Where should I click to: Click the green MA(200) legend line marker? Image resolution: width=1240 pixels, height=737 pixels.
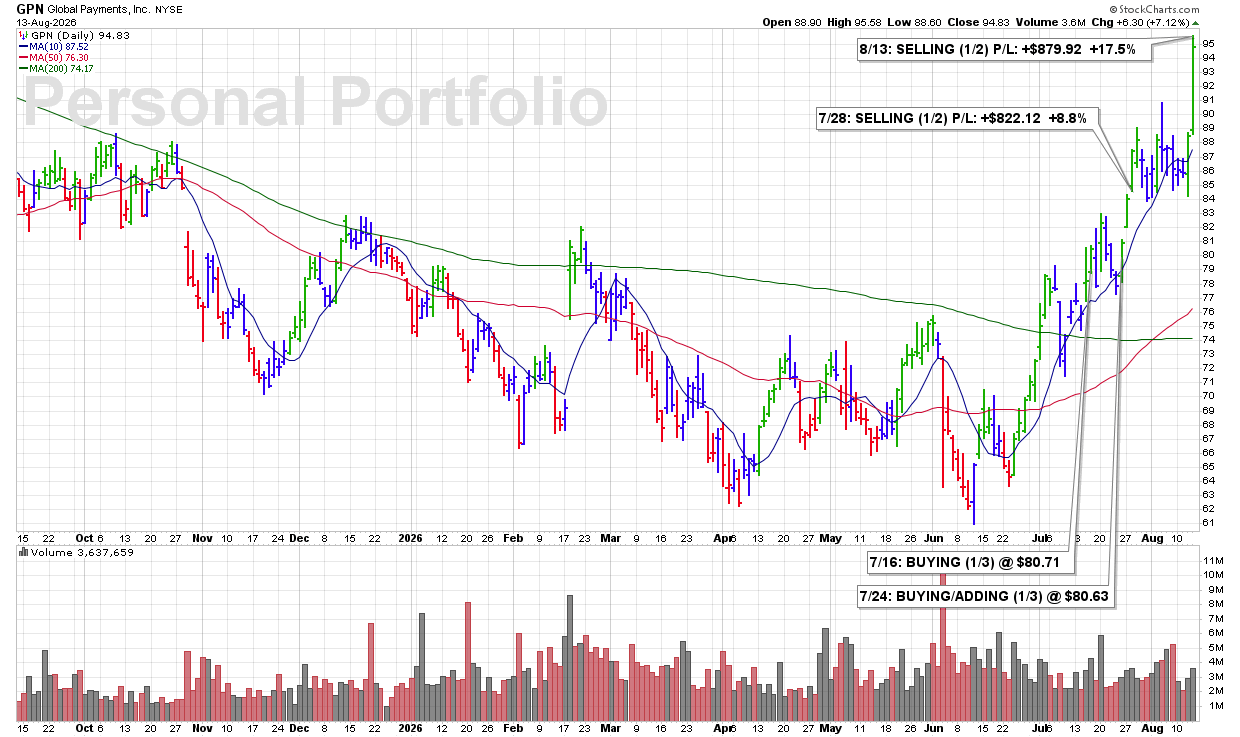click(x=22, y=67)
